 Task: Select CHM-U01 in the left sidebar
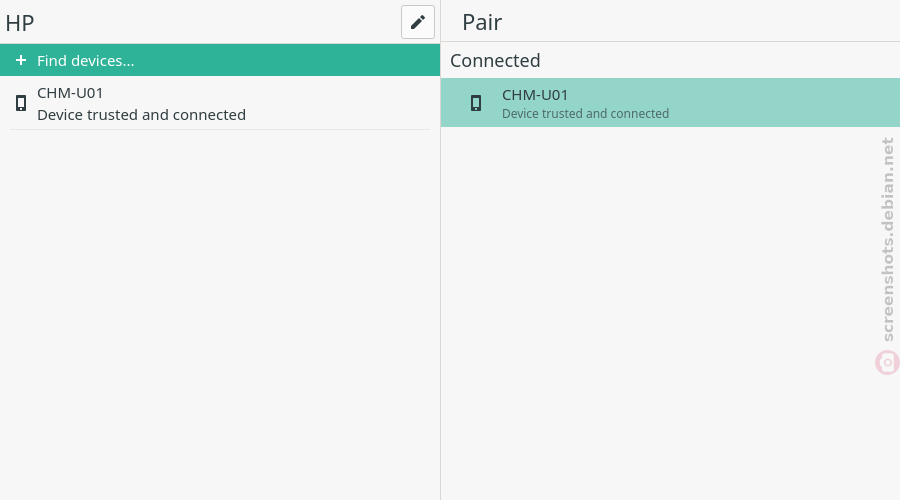pos(220,103)
